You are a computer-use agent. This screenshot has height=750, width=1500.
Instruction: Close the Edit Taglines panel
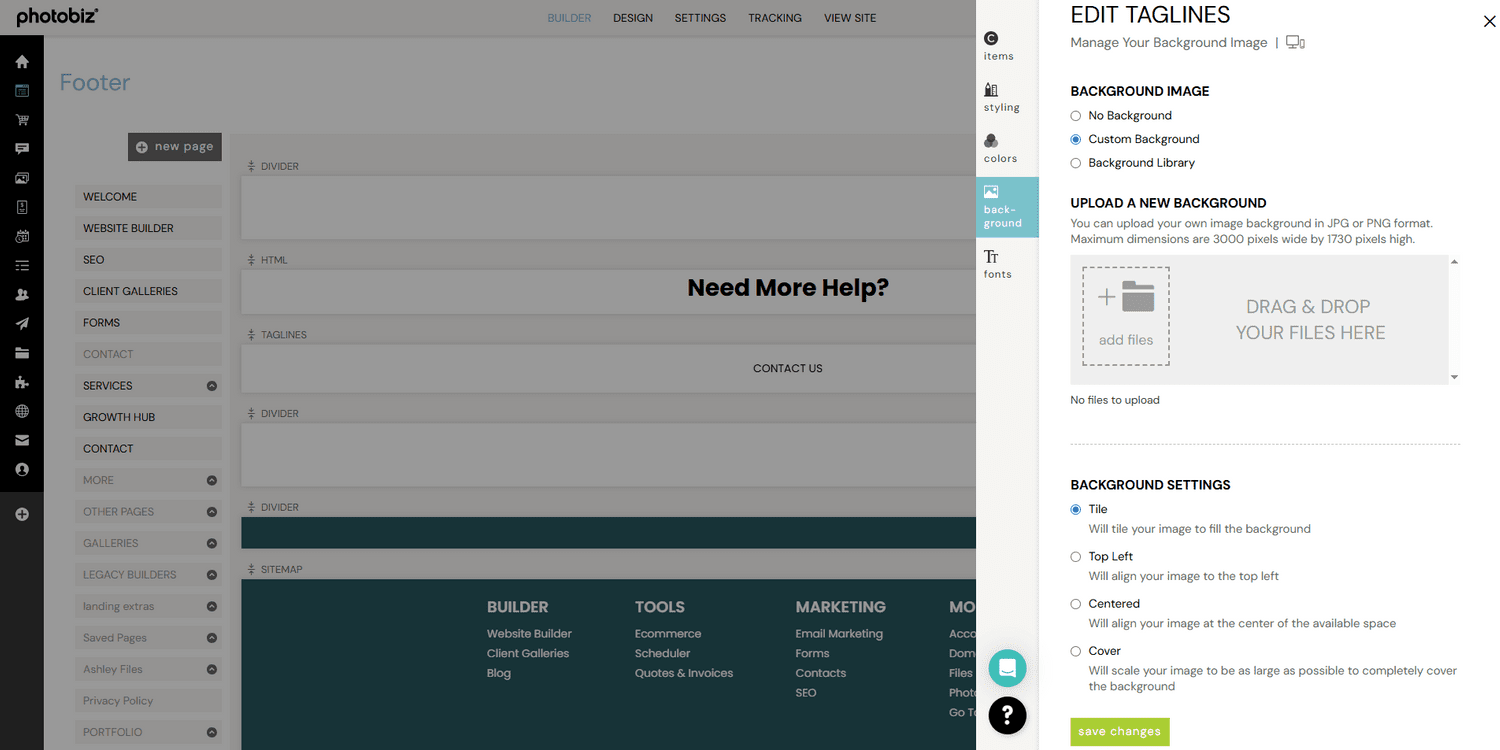(1490, 21)
